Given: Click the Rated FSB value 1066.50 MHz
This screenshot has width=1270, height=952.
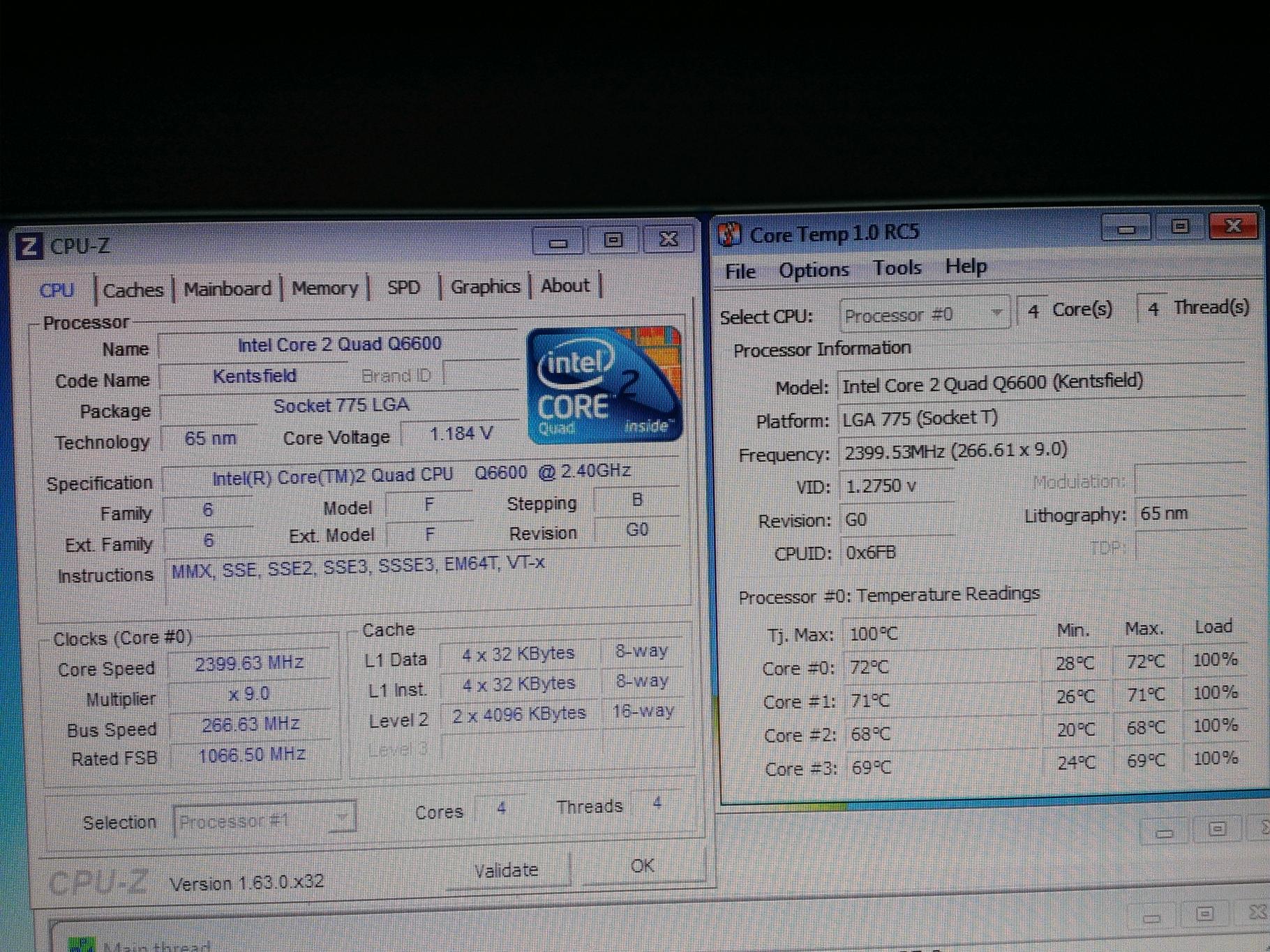Looking at the screenshot, I should tap(251, 755).
